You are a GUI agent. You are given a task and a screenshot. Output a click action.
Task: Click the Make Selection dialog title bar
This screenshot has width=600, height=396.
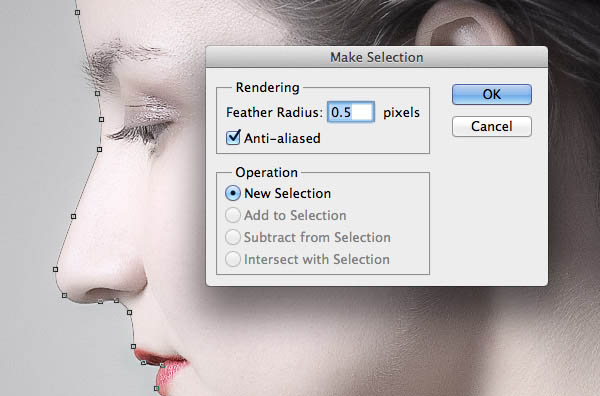click(377, 57)
